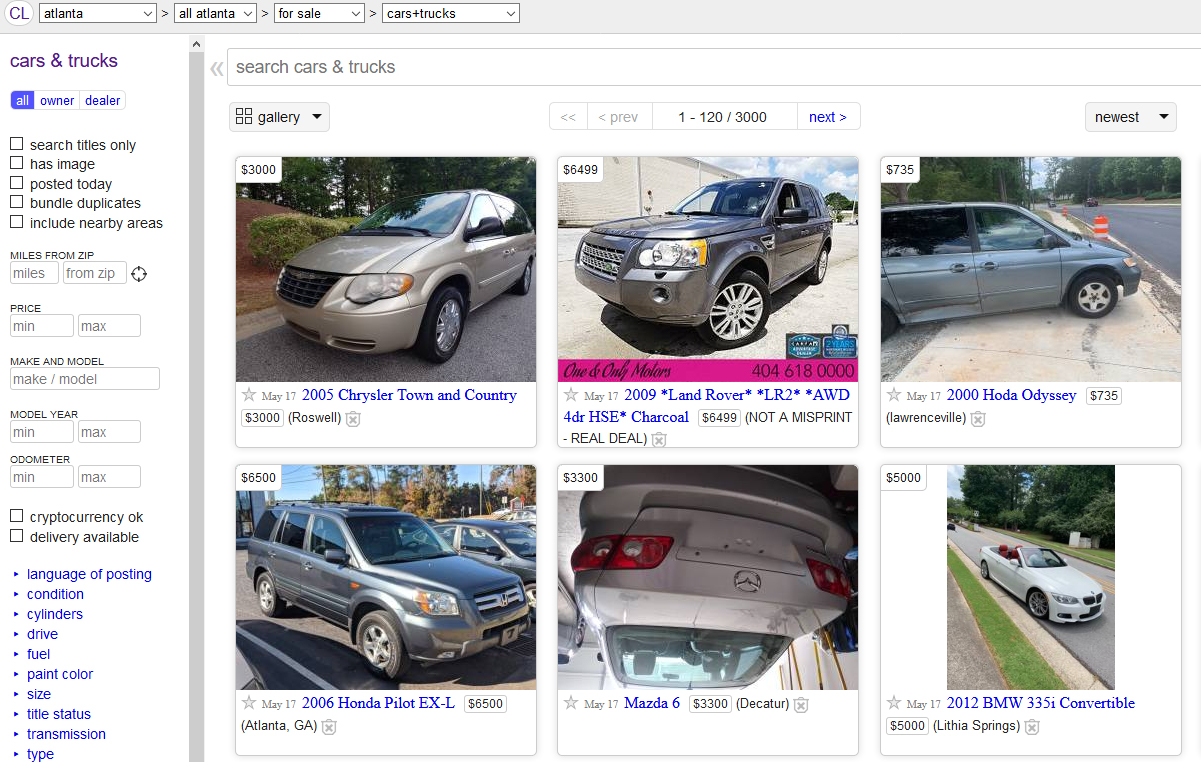Select the dealer listings tab
1201x762 pixels.
(102, 100)
